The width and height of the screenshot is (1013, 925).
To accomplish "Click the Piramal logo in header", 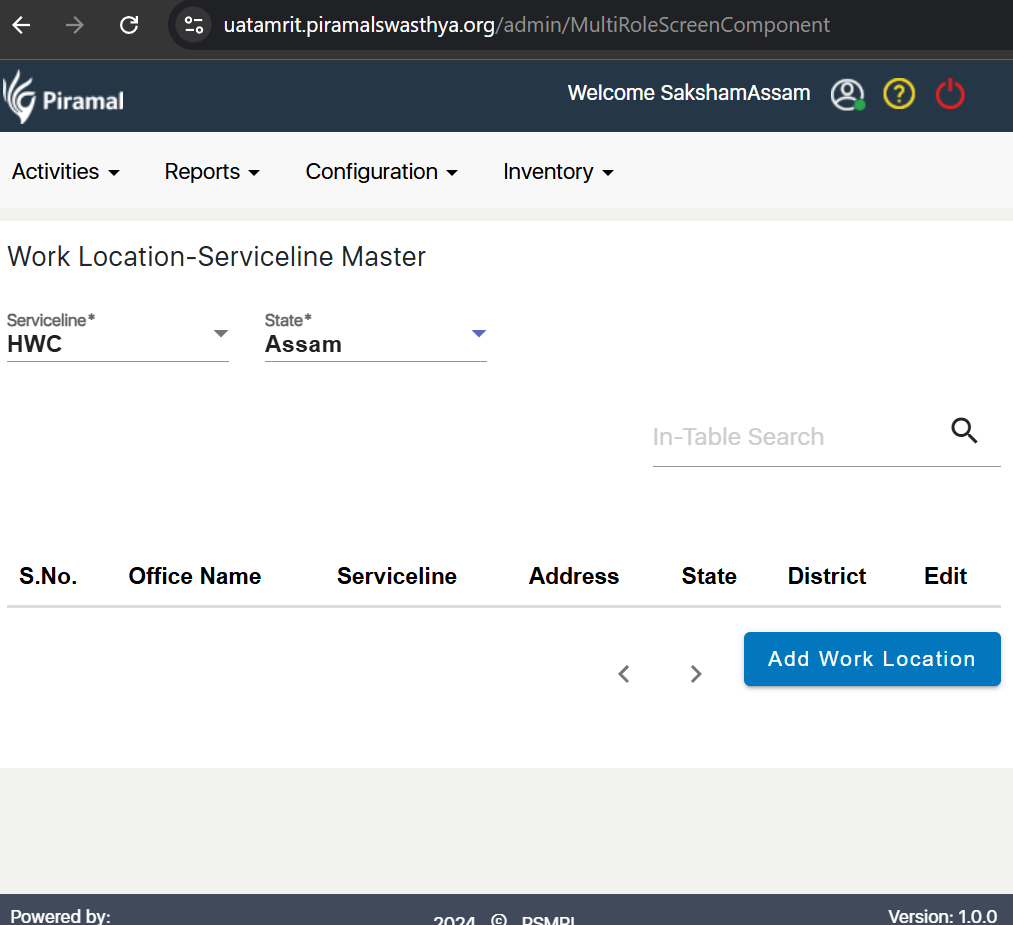I will point(64,97).
